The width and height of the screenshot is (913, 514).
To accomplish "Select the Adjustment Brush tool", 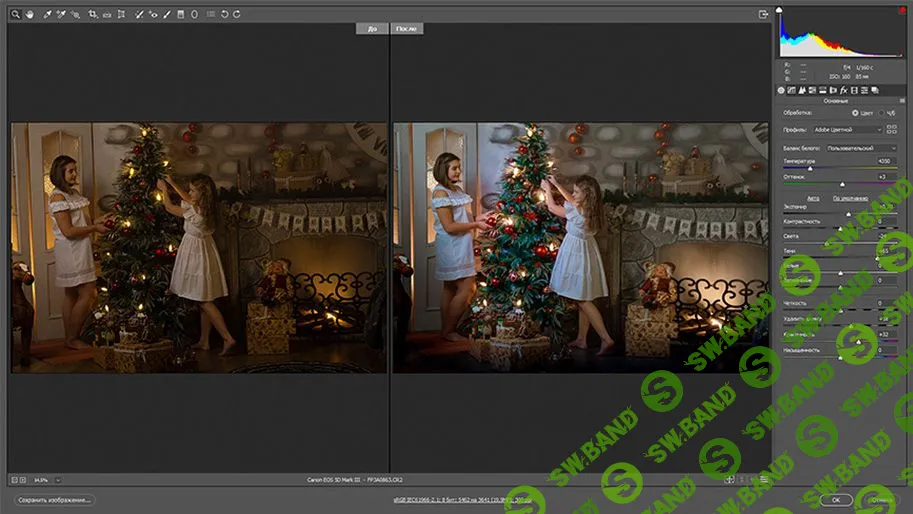I will click(167, 14).
